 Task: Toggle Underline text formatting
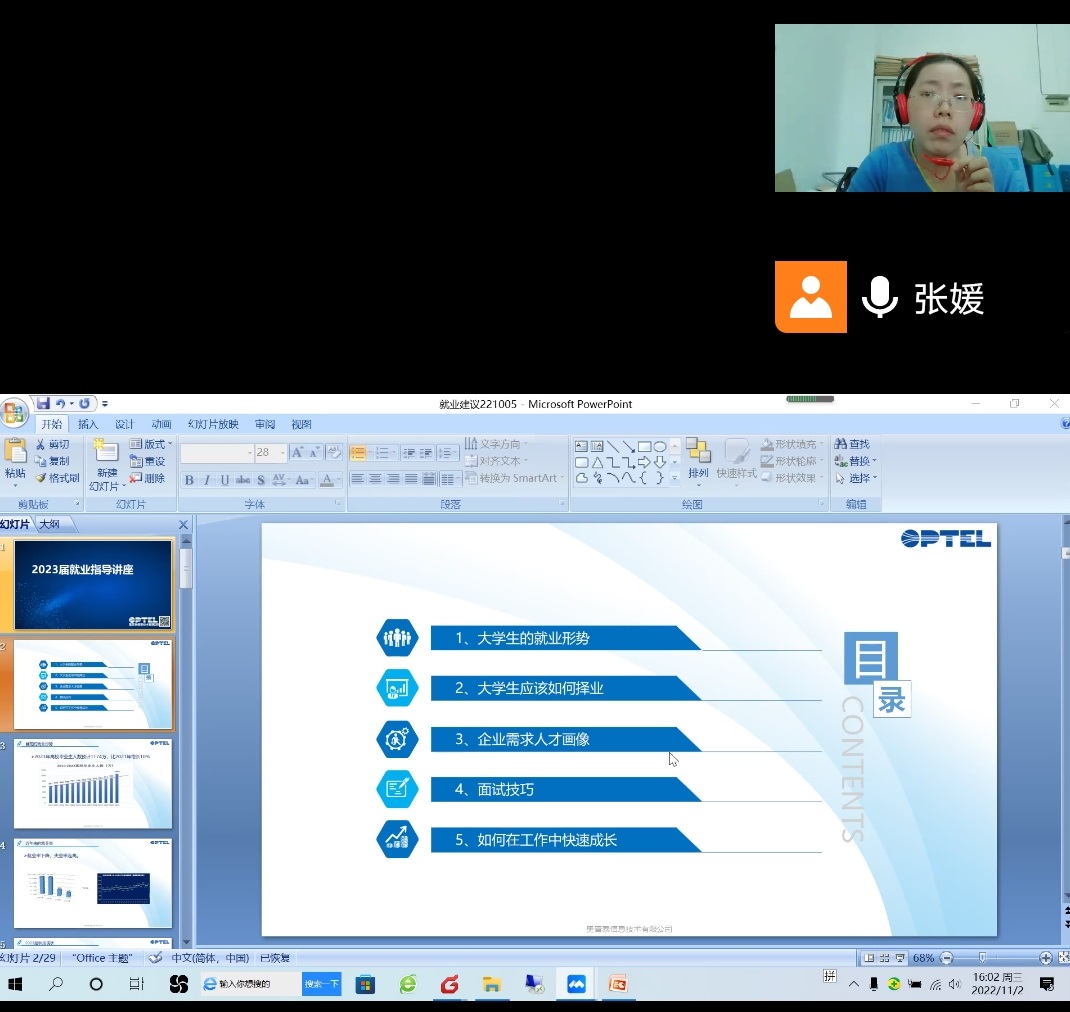225,480
